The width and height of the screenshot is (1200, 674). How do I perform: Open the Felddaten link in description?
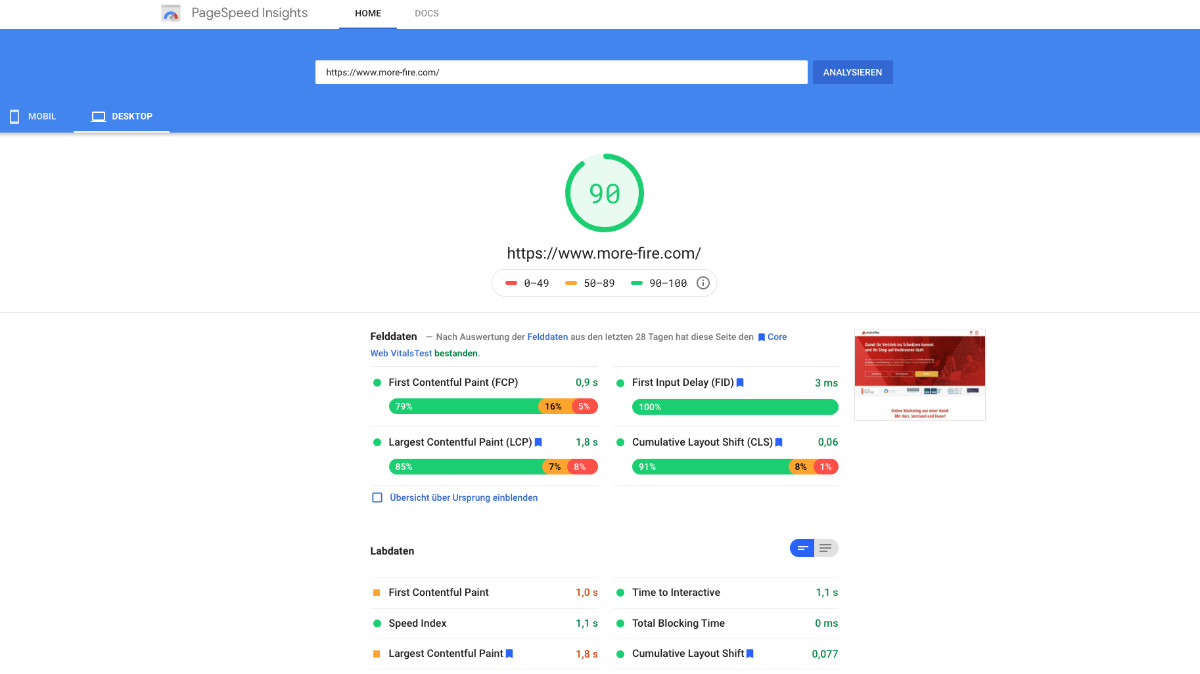click(547, 337)
